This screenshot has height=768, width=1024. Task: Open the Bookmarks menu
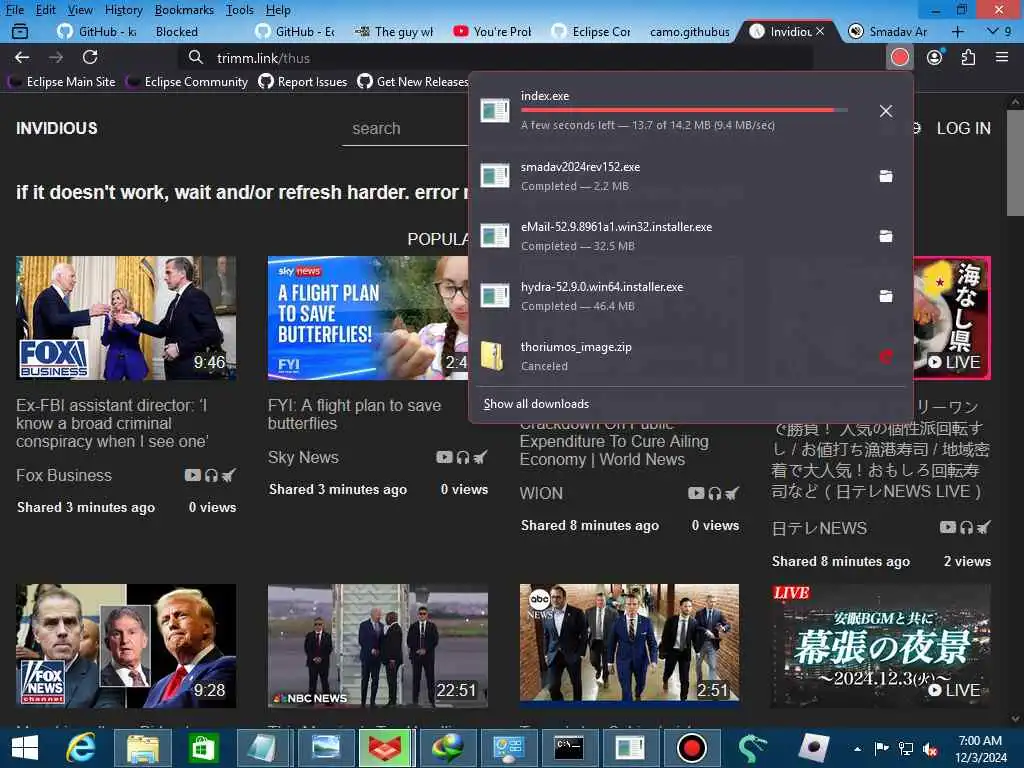[184, 10]
